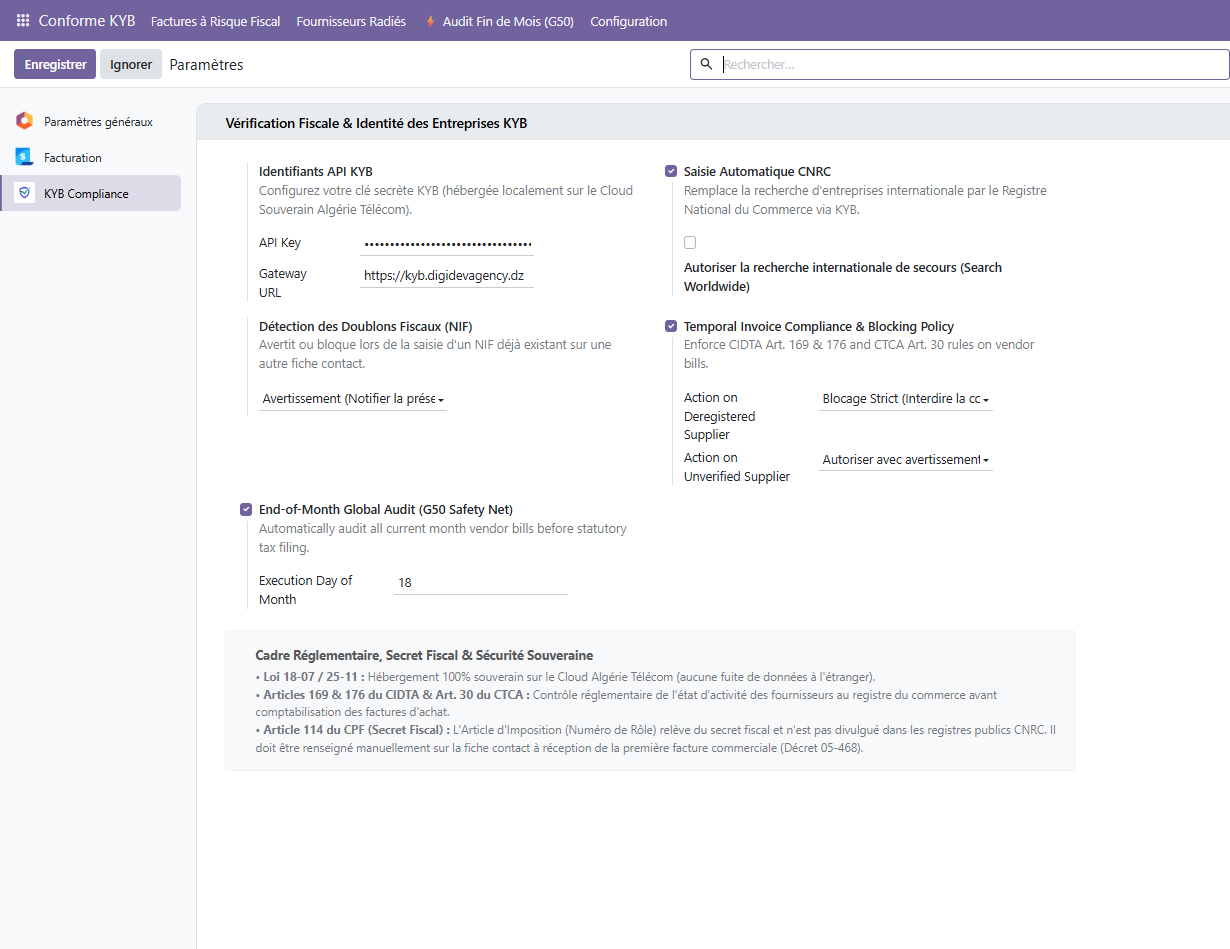Click the Paramètres breadcrumb title
This screenshot has width=1230, height=949.
206,64
